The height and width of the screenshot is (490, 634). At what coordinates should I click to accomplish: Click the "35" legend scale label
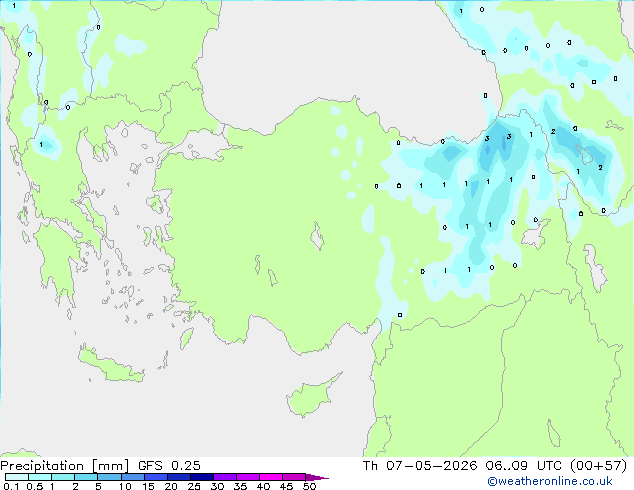pos(241,486)
